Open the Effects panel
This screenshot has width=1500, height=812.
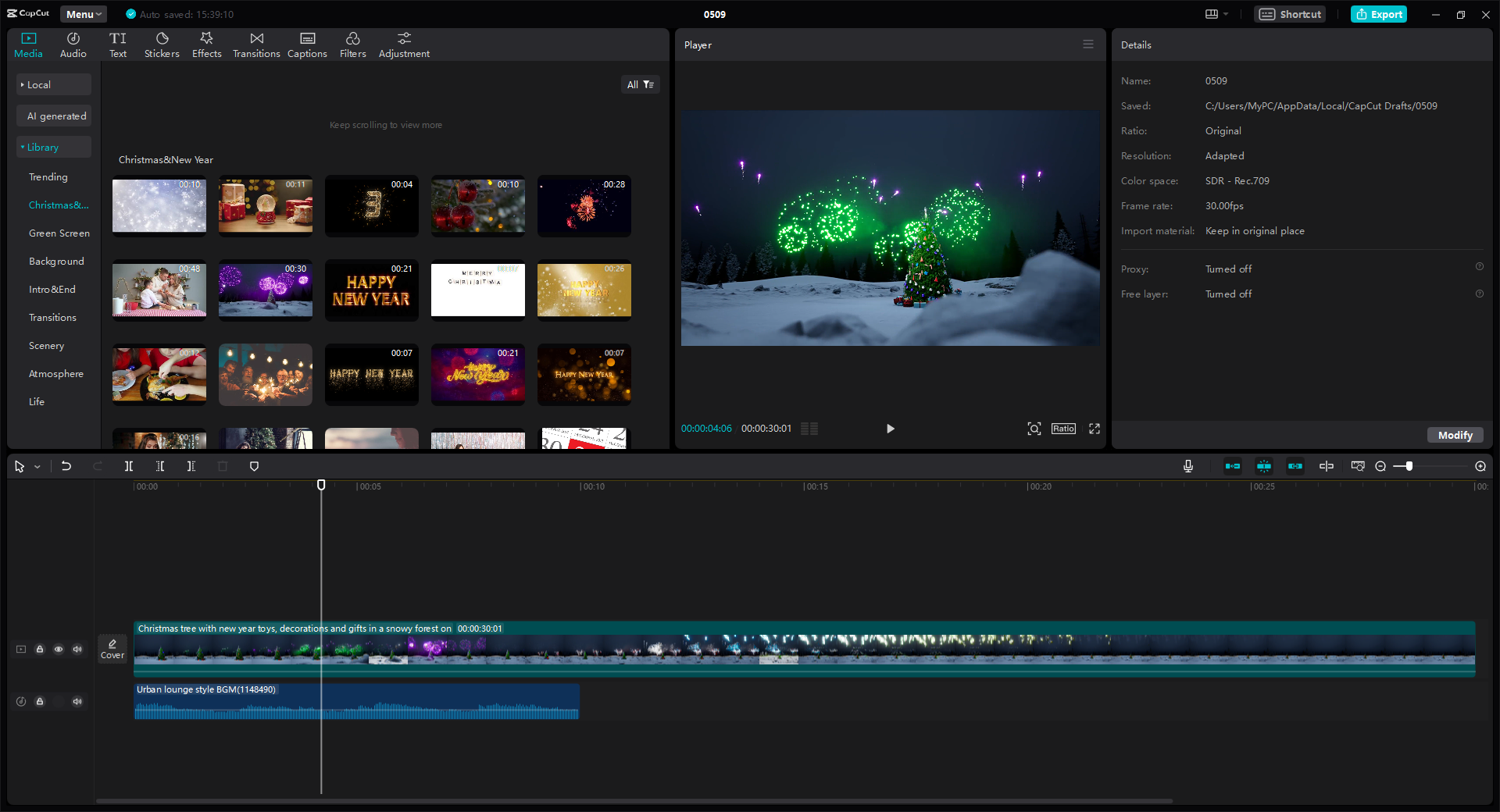click(206, 44)
